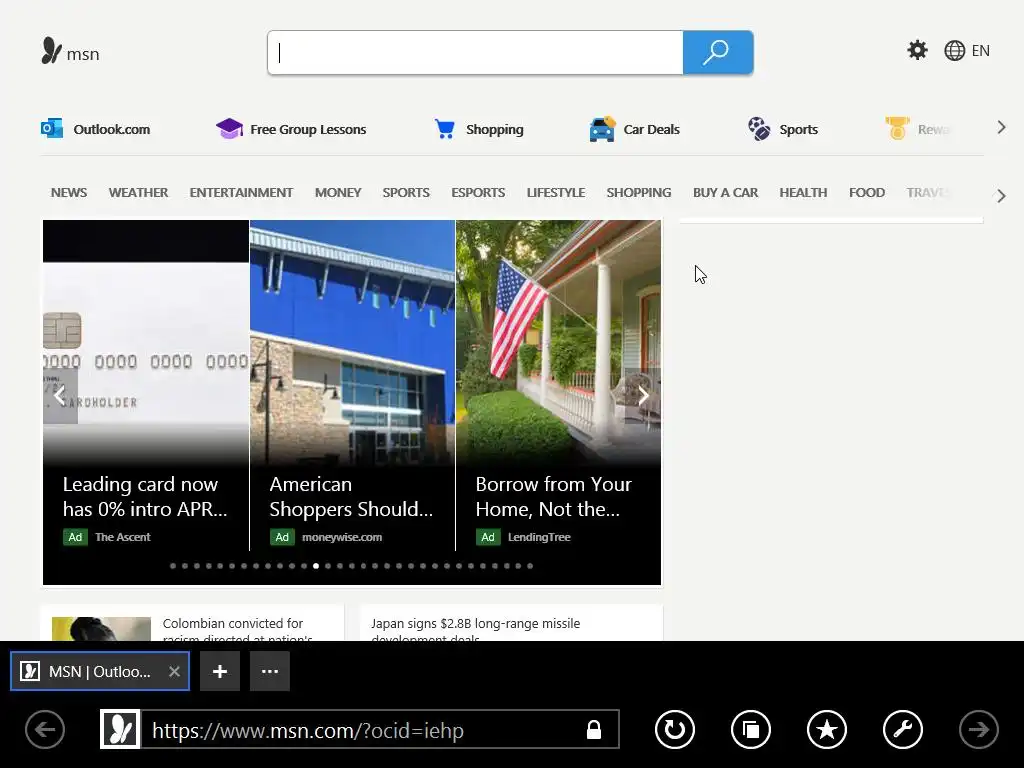Show next carousel slide

click(643, 396)
